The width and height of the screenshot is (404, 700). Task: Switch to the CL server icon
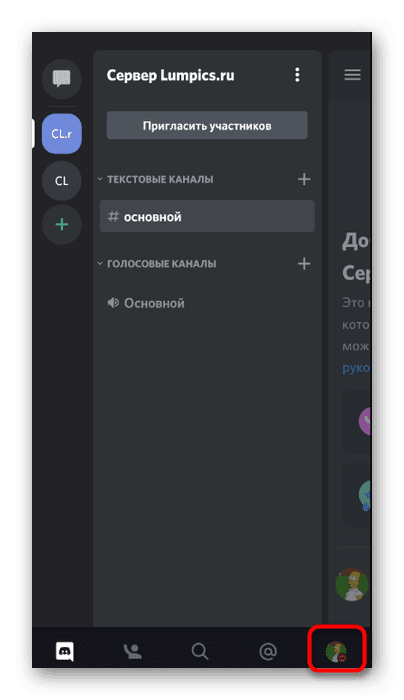point(62,181)
